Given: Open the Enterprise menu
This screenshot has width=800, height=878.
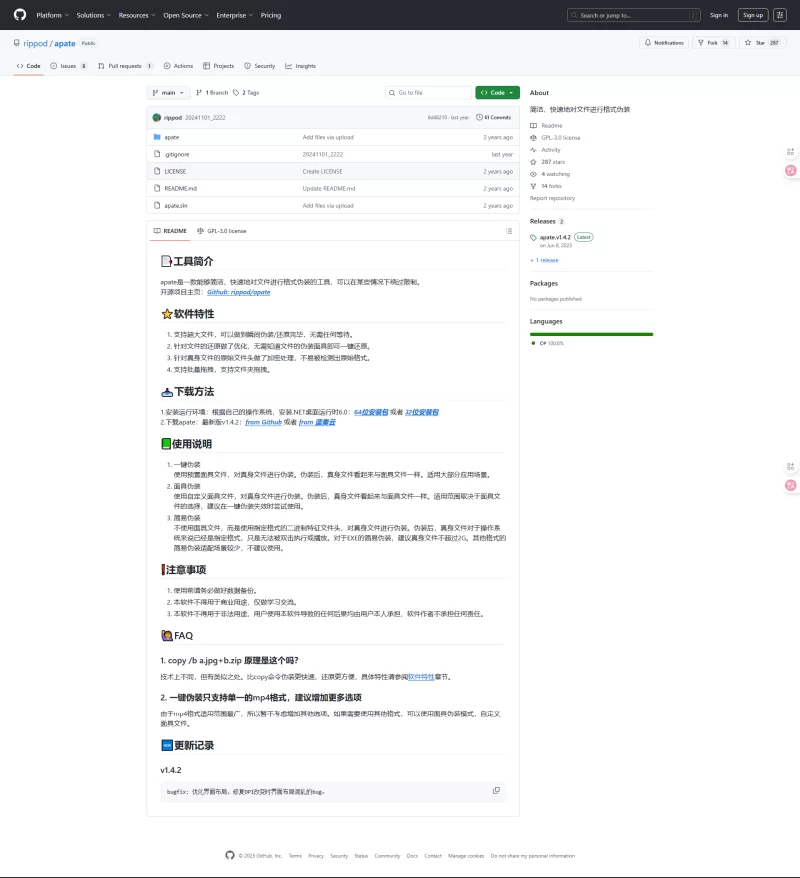Looking at the screenshot, I should 235,15.
